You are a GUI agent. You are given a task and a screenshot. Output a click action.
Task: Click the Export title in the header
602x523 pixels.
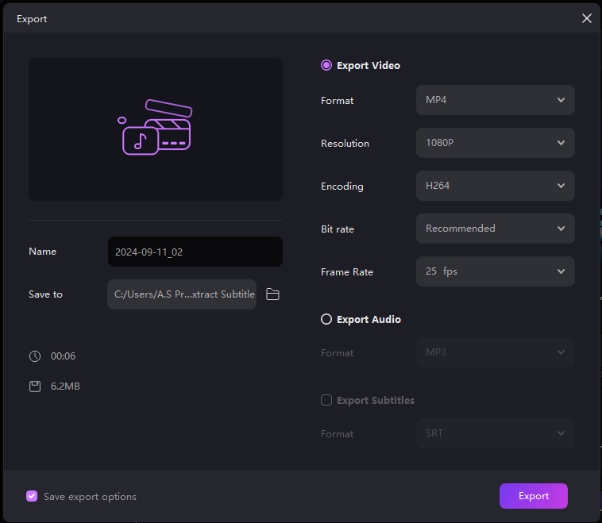(32, 18)
